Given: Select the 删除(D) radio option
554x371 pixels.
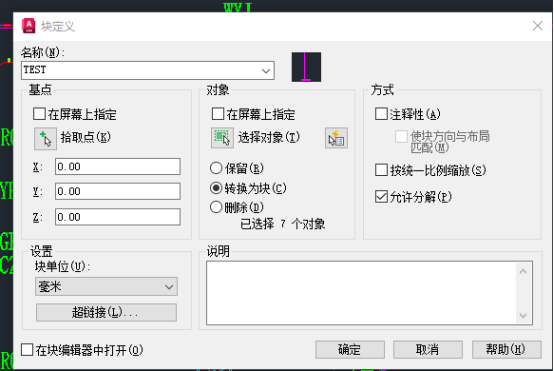Looking at the screenshot, I should tap(216, 207).
